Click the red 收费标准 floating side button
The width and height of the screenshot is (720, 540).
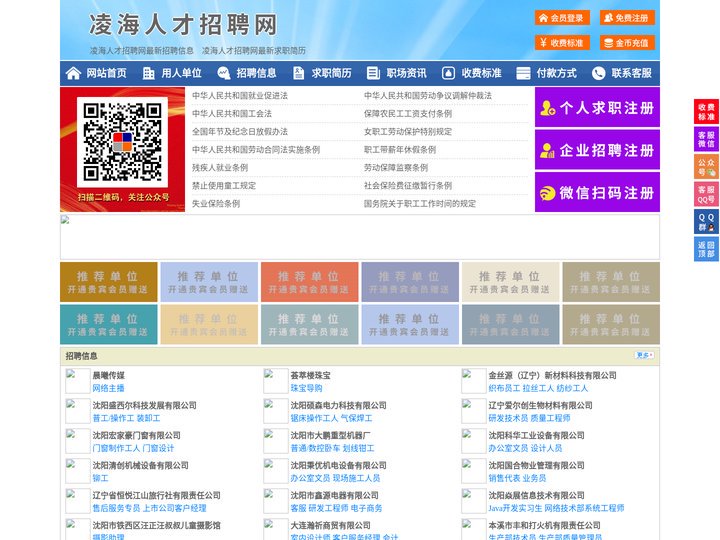706,112
